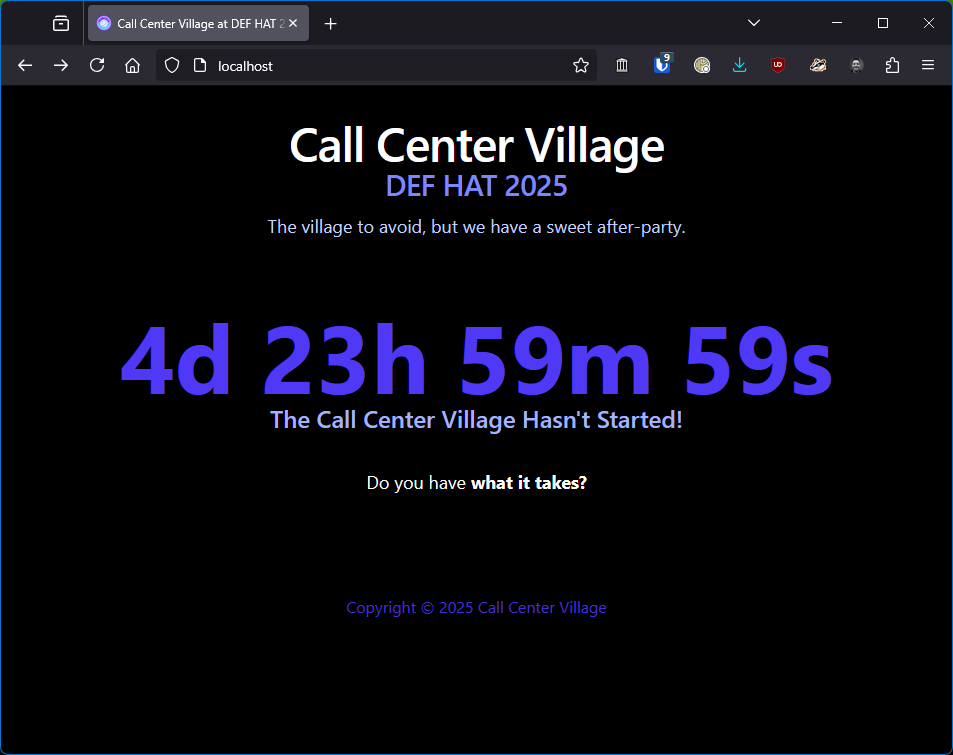Go back to the previous page
953x755 pixels.
pyautogui.click(x=25, y=65)
